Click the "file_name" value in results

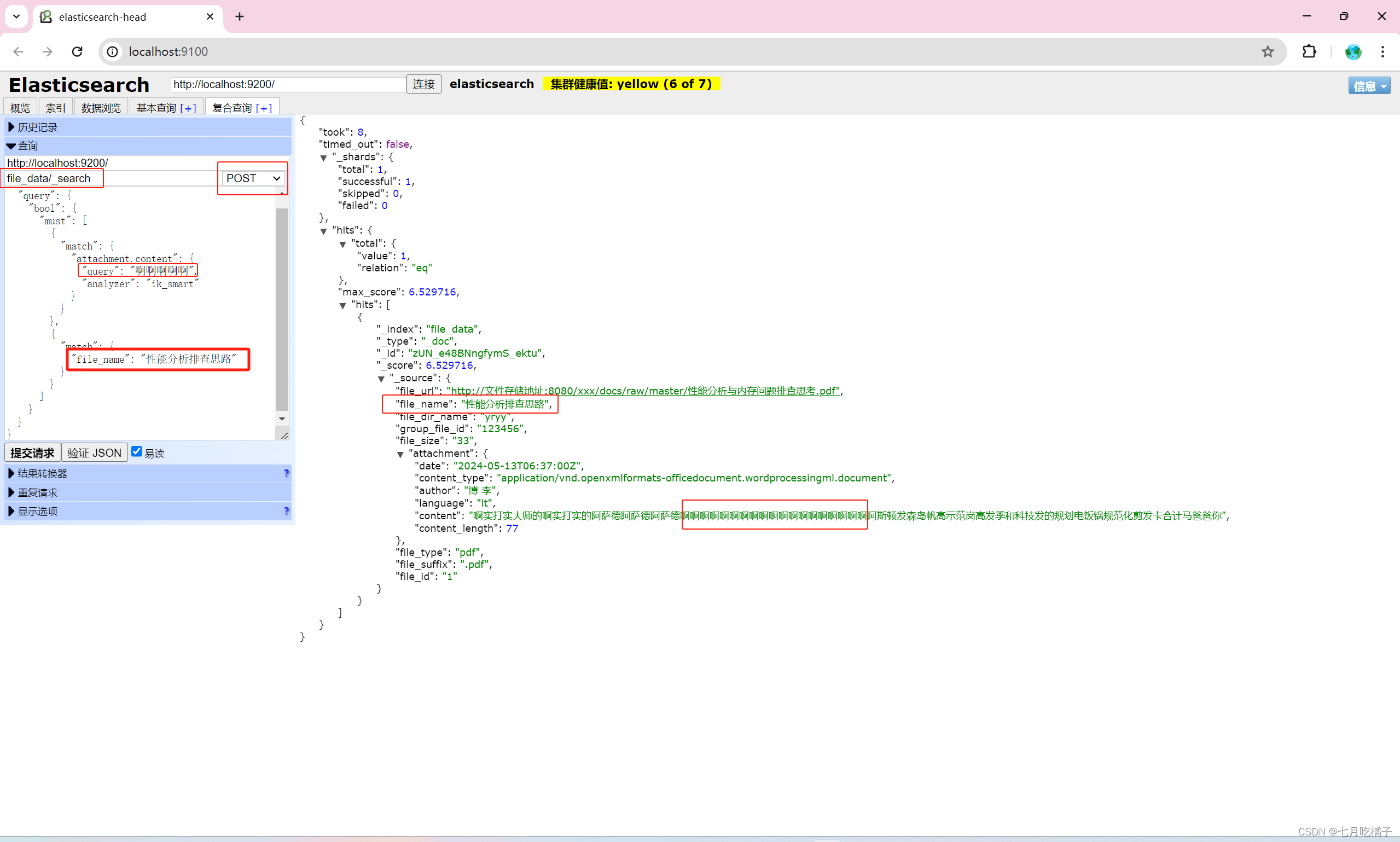tap(504, 404)
